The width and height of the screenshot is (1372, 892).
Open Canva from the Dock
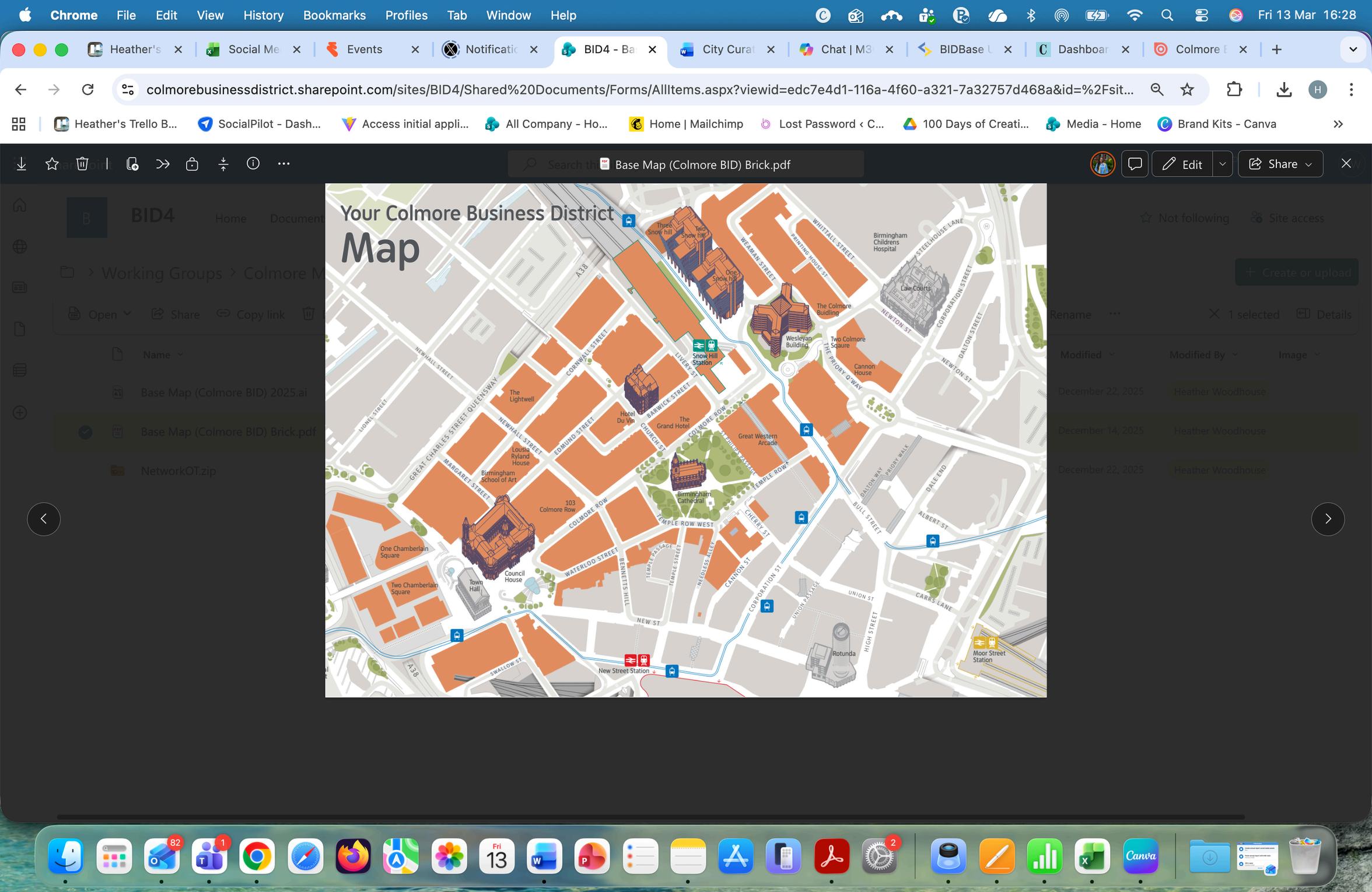click(1140, 856)
